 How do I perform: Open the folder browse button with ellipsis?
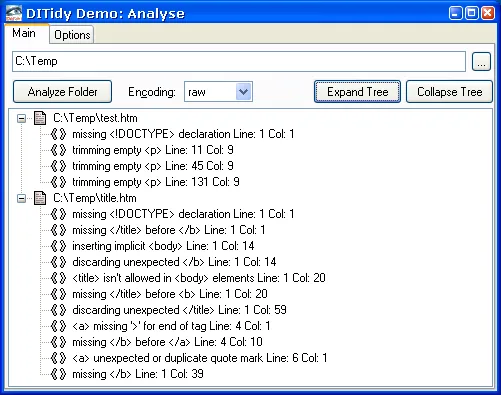(481, 62)
